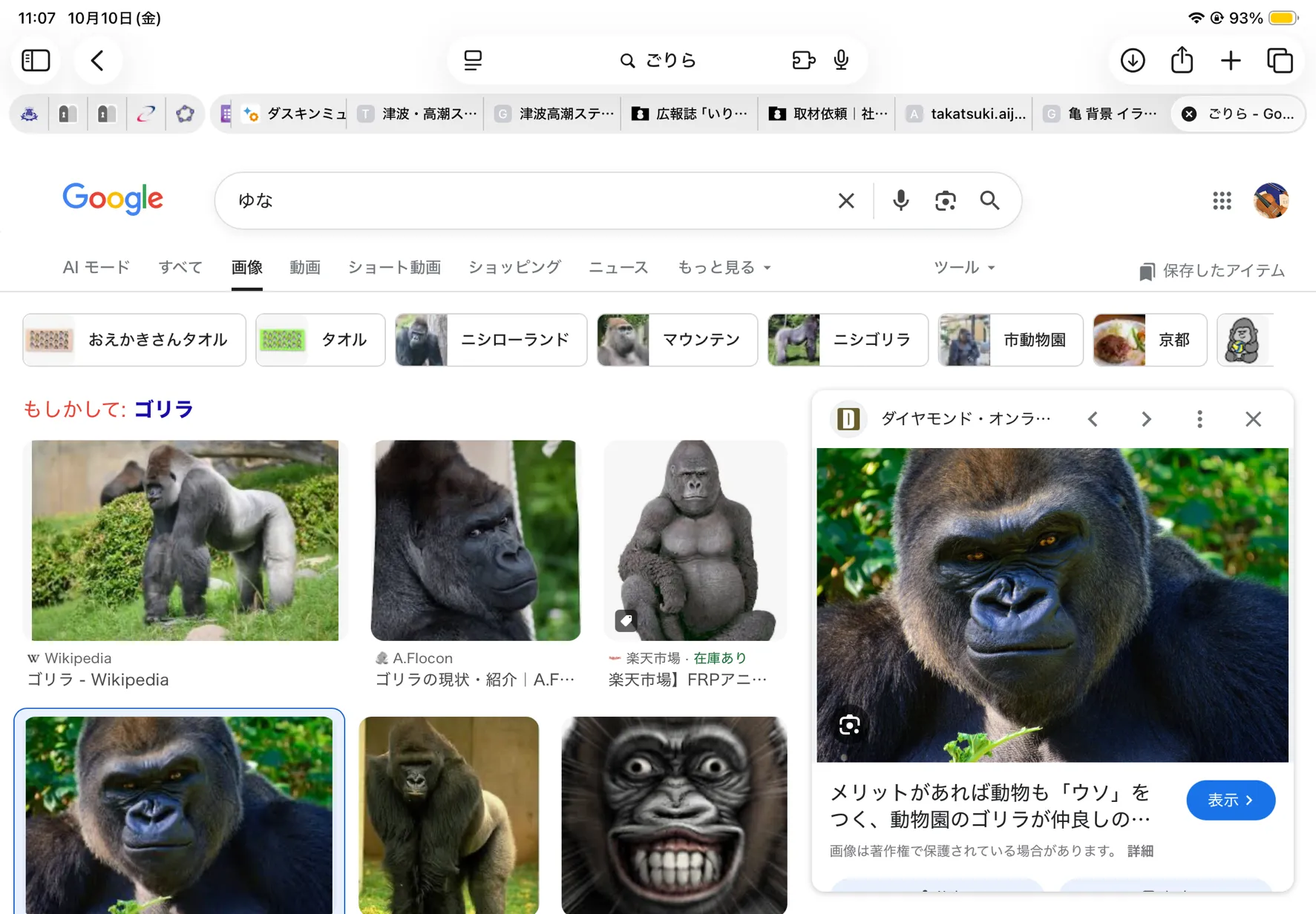
Task: Tap the address bar microphone
Action: (841, 60)
